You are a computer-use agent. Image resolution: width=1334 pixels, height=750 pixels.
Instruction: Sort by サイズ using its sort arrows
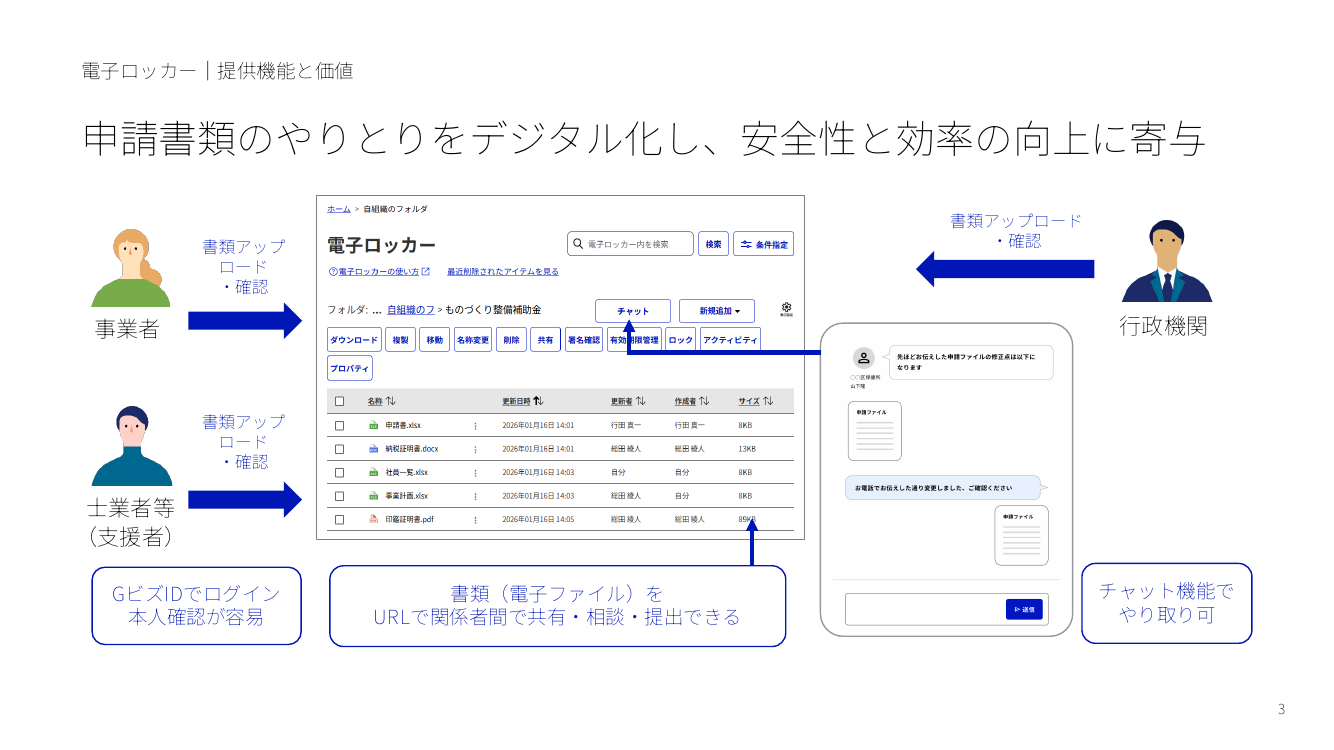[768, 401]
